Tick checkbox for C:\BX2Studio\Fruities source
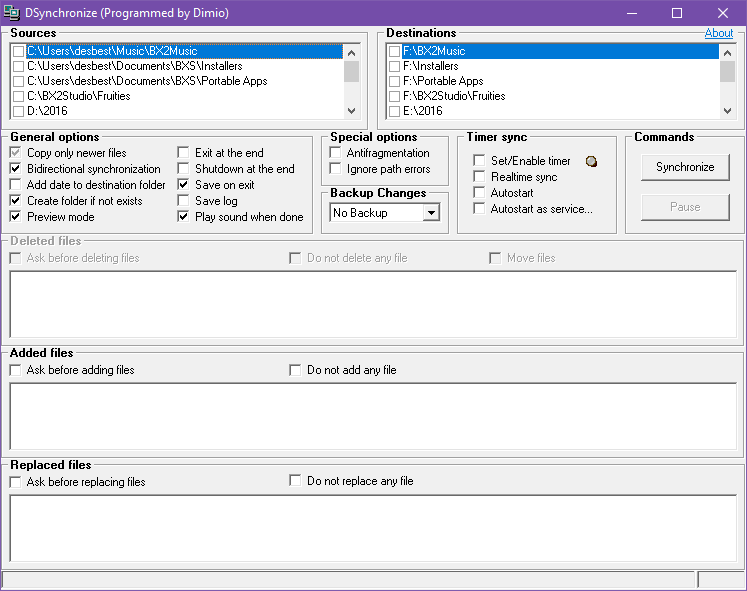This screenshot has height=591, width=747. point(19,96)
